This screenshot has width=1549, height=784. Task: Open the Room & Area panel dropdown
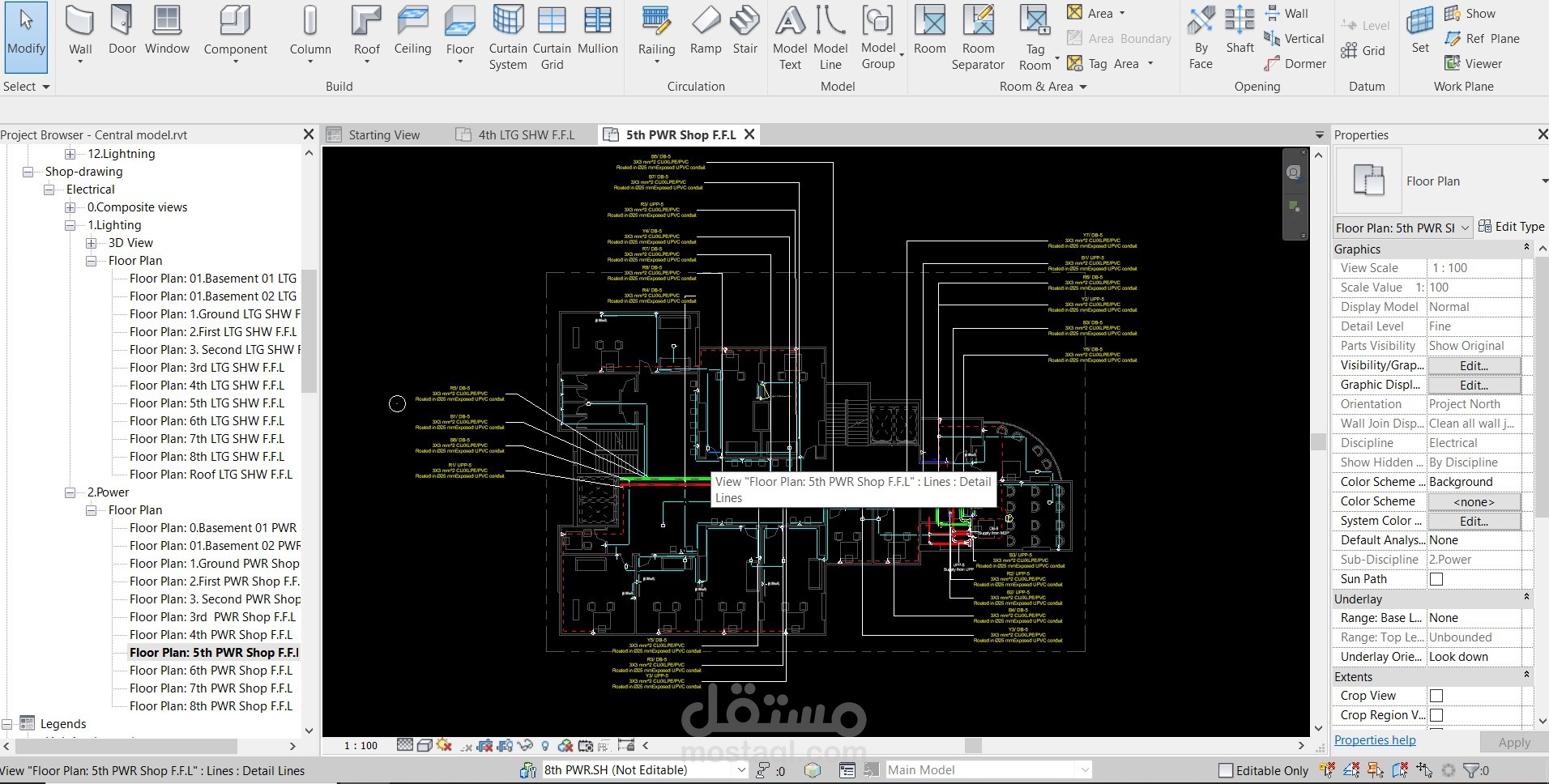pyautogui.click(x=1043, y=87)
